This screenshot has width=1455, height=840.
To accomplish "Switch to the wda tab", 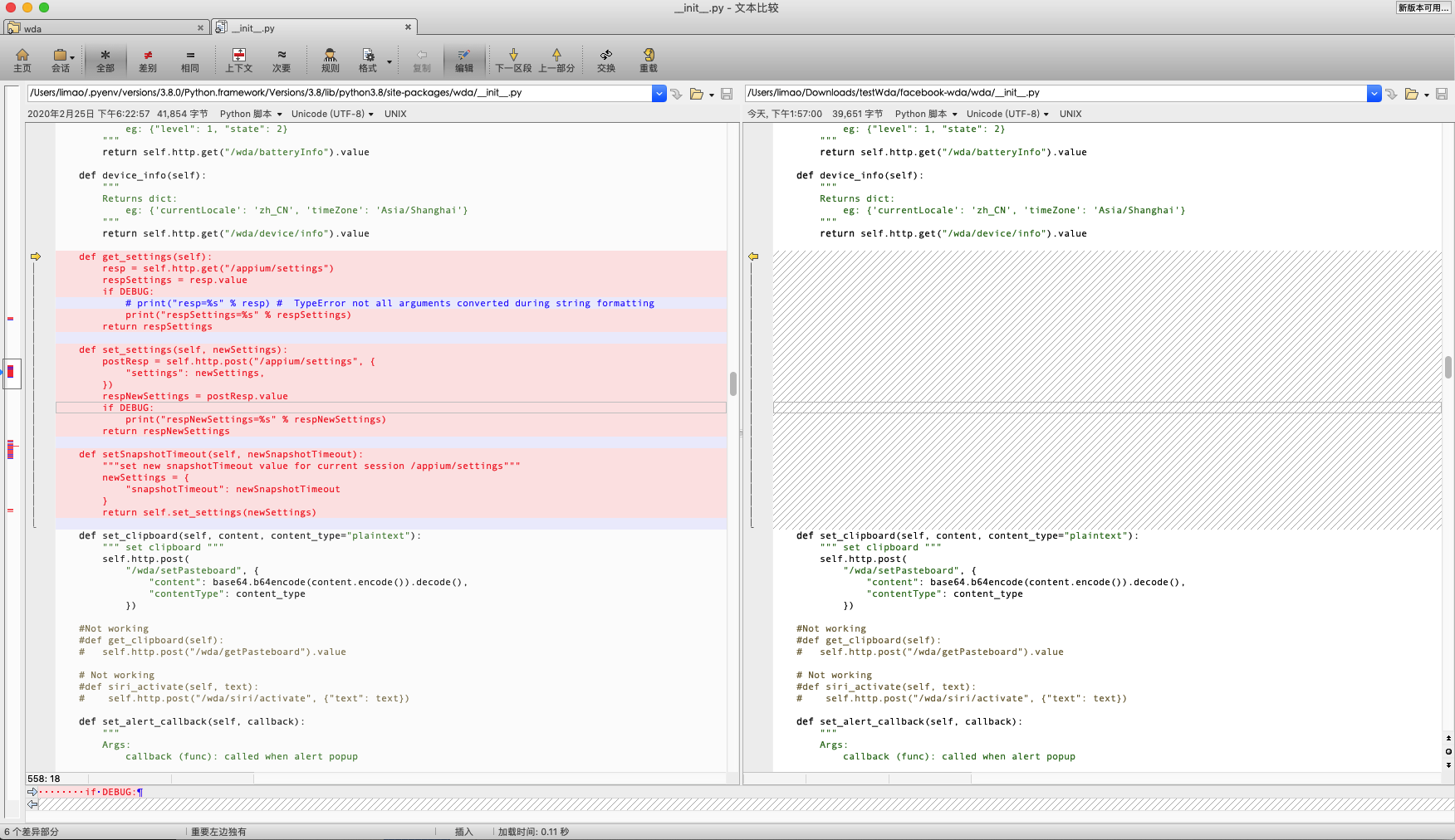I will point(105,28).
